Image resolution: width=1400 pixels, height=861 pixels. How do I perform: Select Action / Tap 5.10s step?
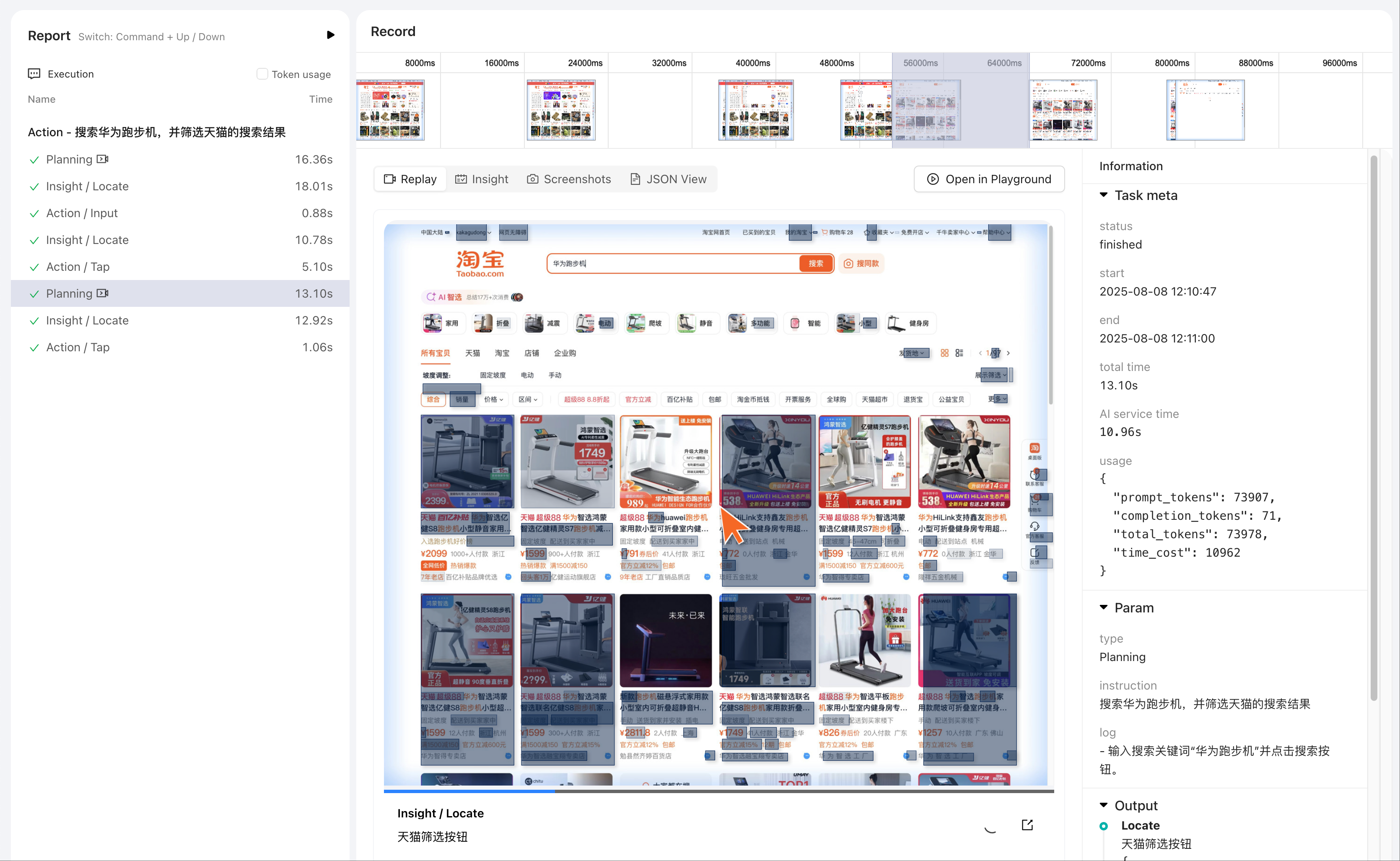pos(180,267)
